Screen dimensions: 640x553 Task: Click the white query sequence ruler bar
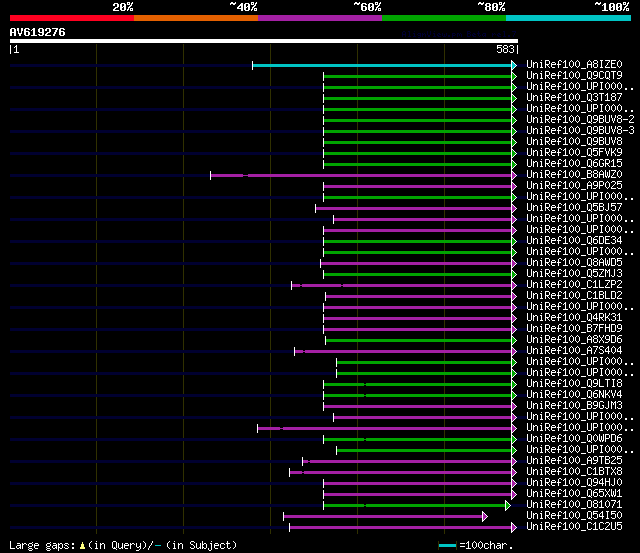[264, 41]
